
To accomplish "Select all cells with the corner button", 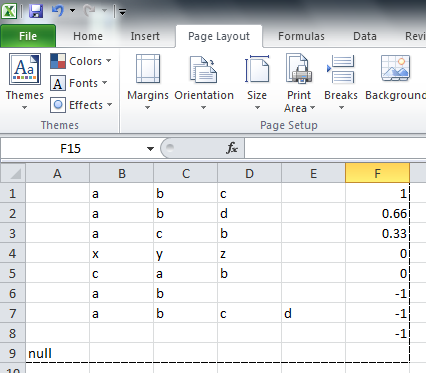I will (13, 173).
